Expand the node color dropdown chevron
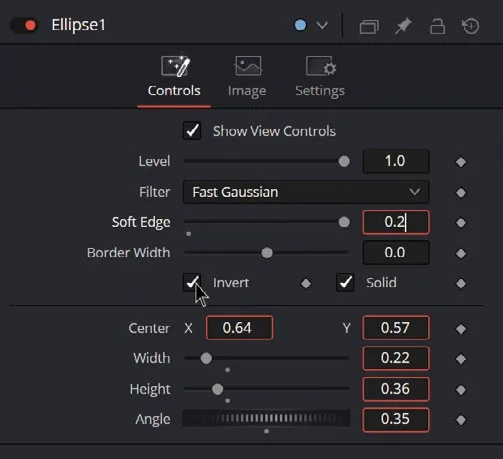 tap(322, 25)
